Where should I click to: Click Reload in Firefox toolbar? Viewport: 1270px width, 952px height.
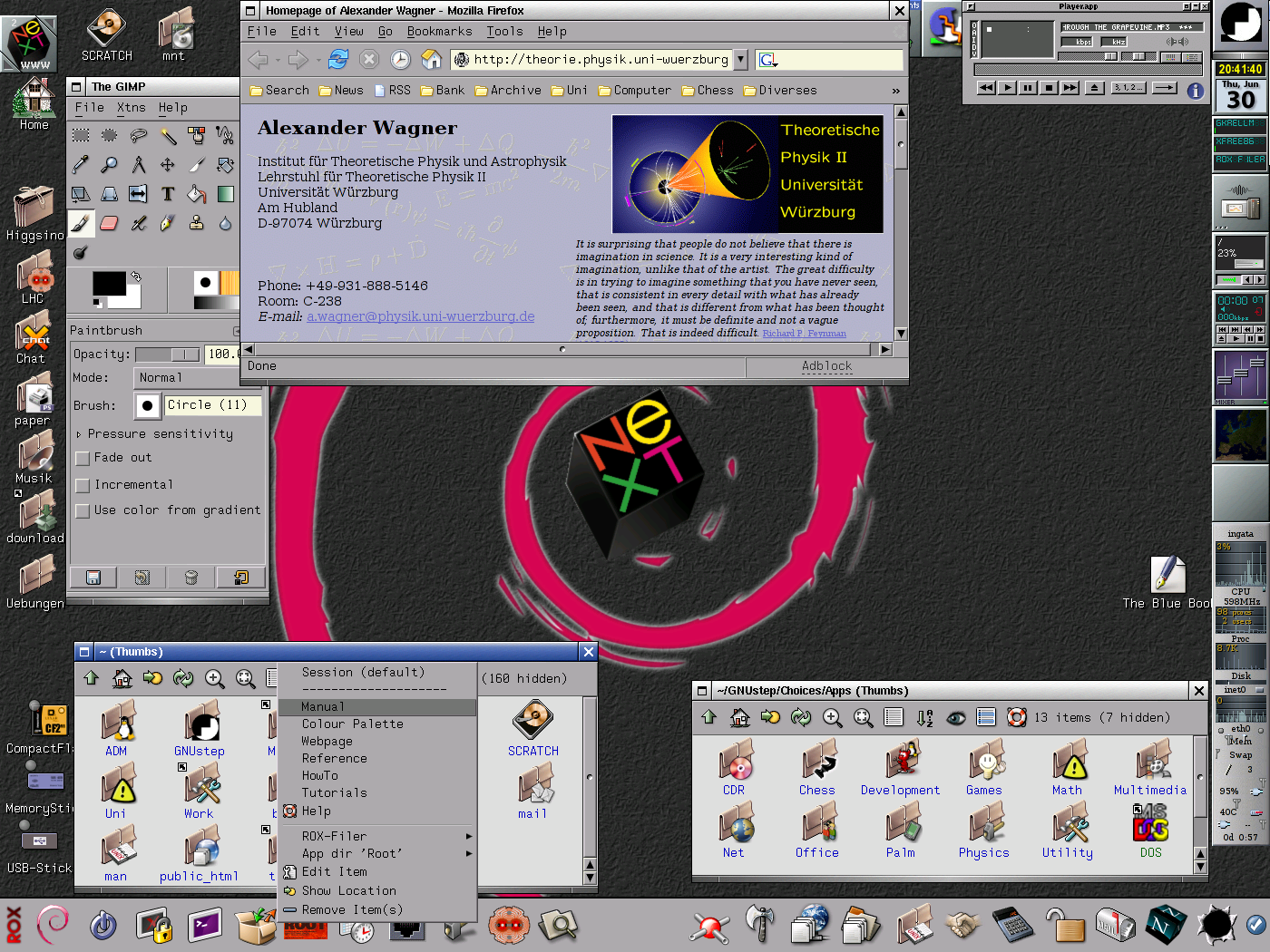(x=338, y=60)
